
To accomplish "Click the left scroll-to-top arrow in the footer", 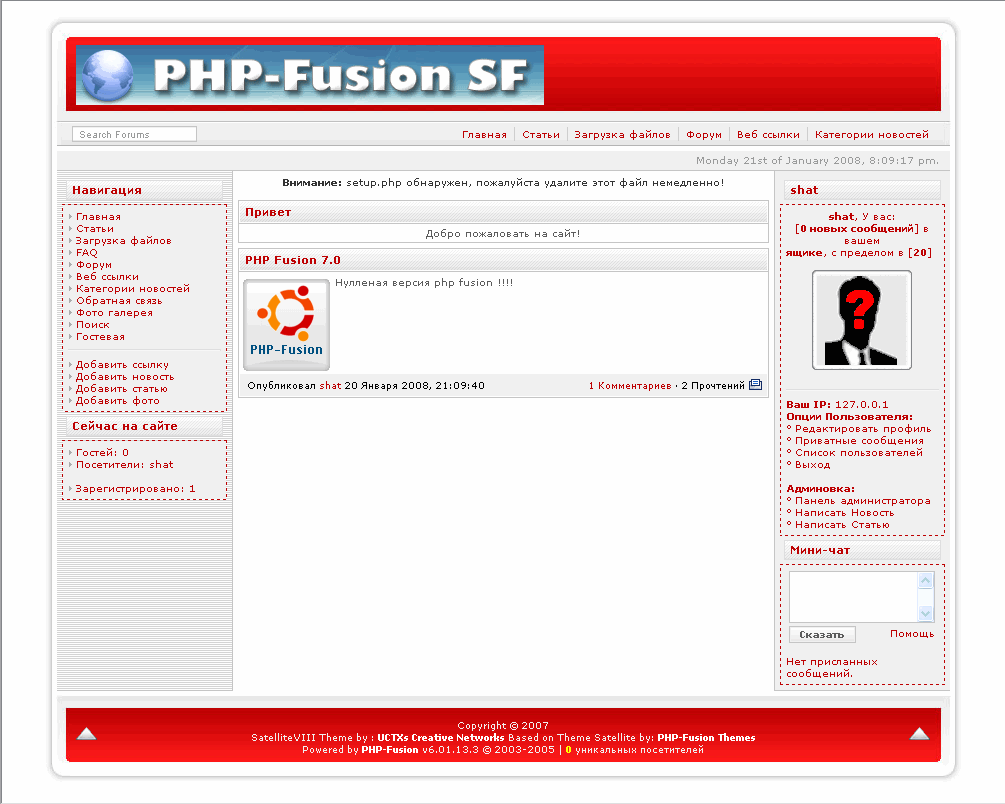I will click(87, 733).
